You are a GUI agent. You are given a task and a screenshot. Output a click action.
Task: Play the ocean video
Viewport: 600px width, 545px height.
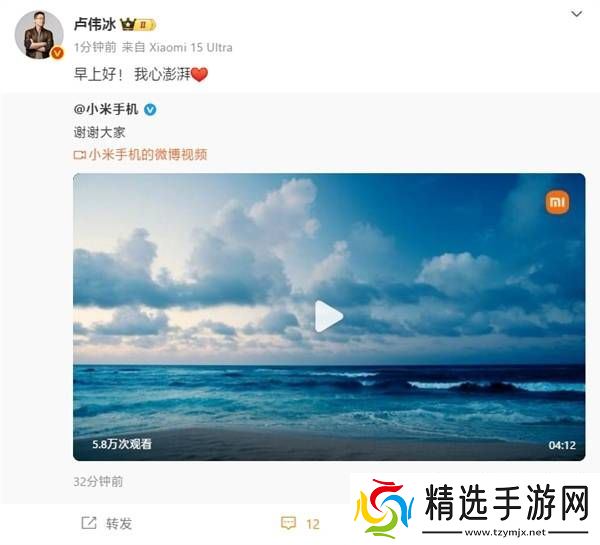tap(329, 316)
